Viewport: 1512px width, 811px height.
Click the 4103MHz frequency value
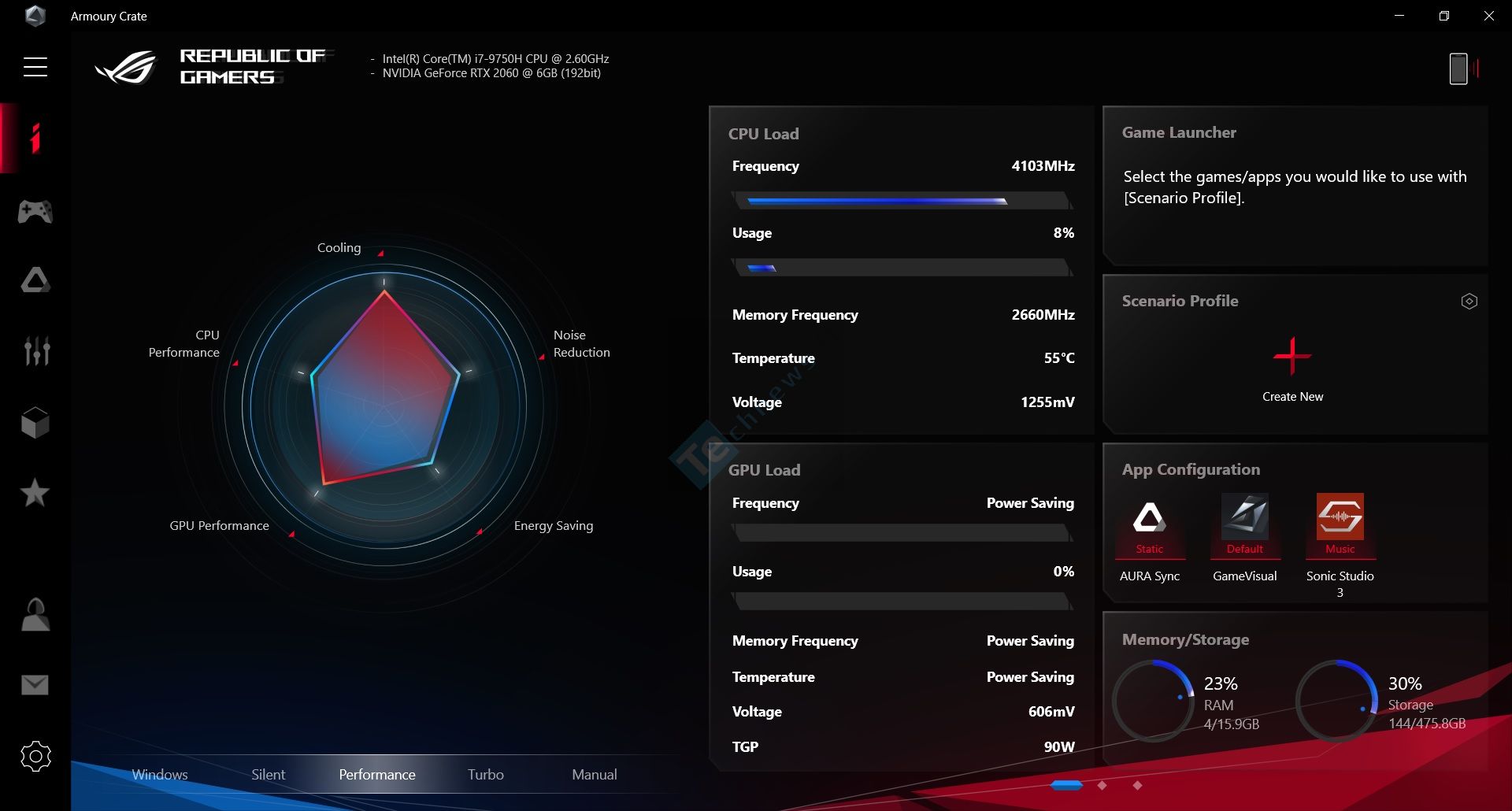pos(1043,166)
